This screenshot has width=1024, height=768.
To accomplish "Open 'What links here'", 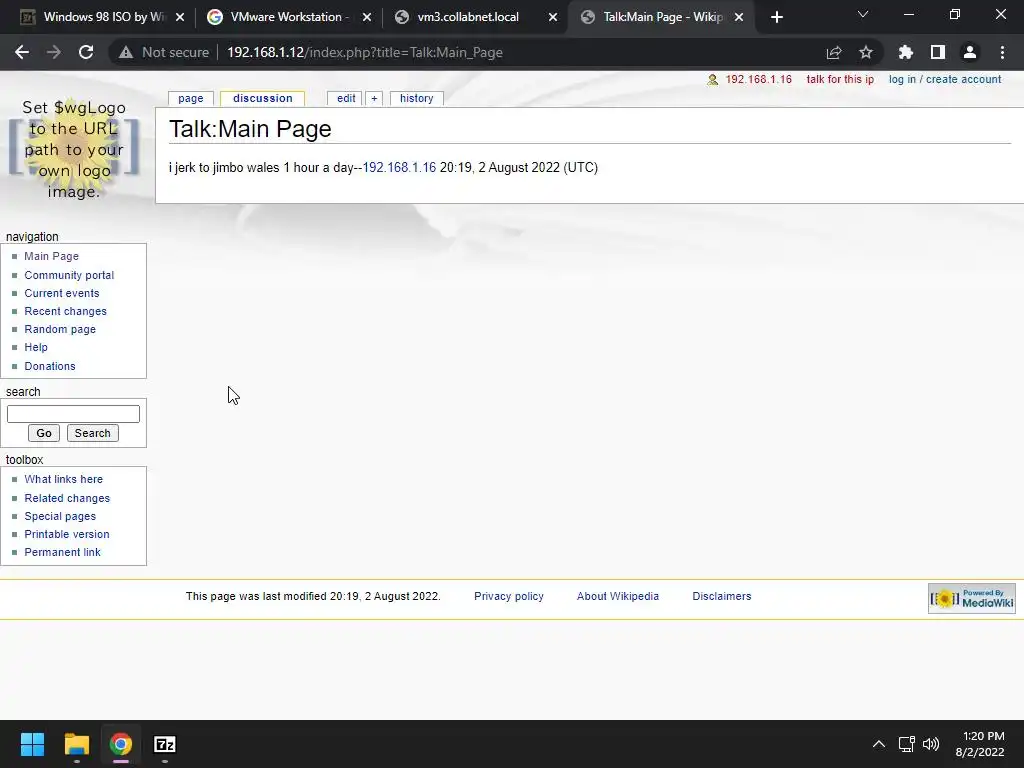I will [x=63, y=479].
